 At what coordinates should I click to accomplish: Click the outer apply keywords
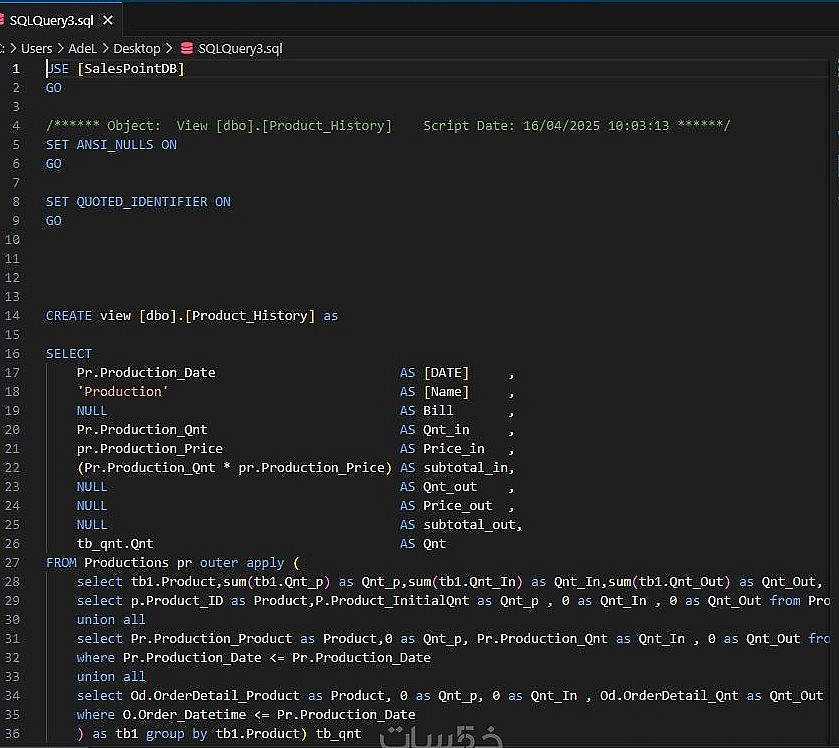(x=242, y=563)
